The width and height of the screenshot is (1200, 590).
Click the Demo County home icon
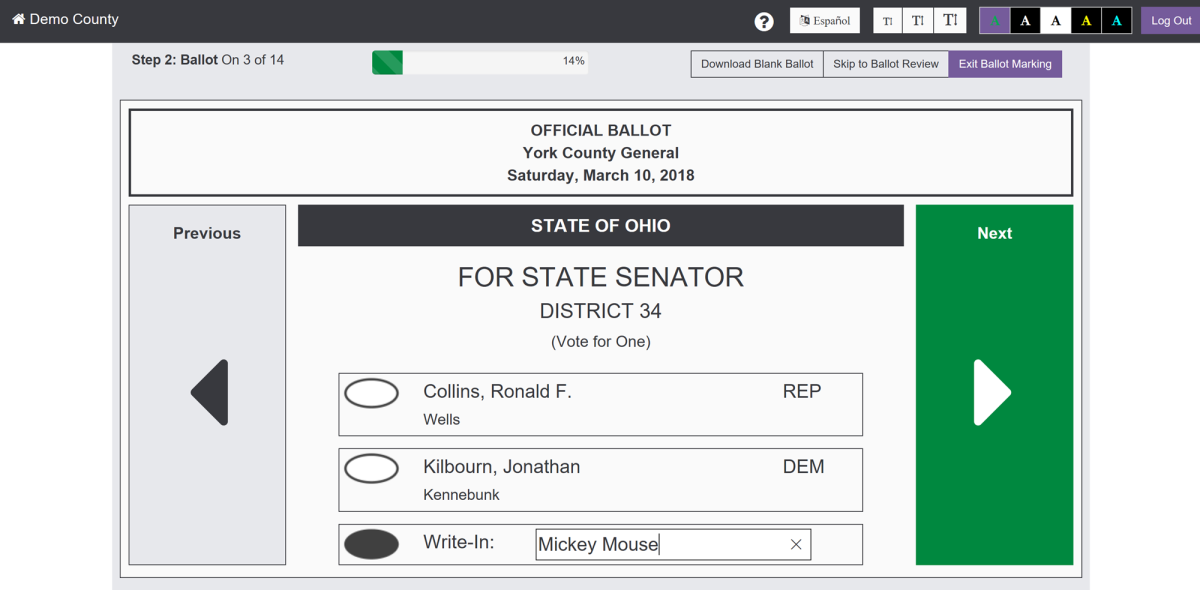point(18,19)
